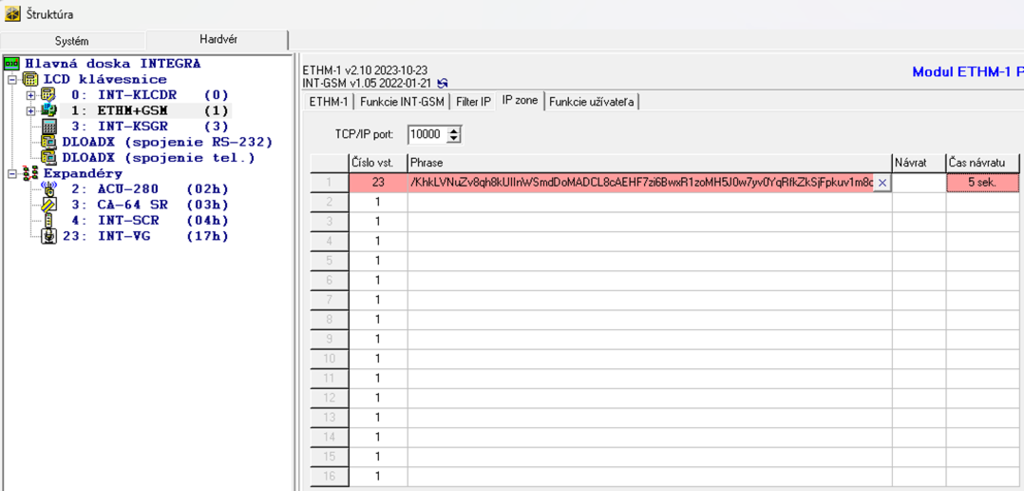Clear the phrase with the X button
Image resolution: width=1024 pixels, height=491 pixels.
[x=882, y=183]
